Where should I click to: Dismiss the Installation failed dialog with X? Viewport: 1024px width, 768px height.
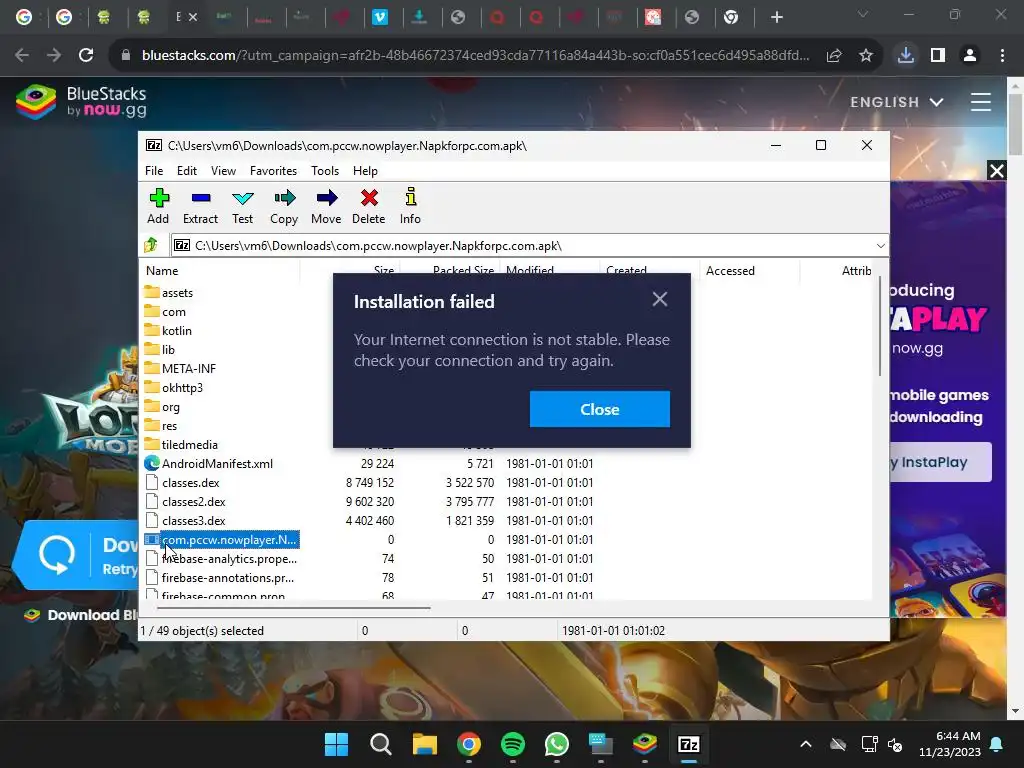(x=660, y=299)
